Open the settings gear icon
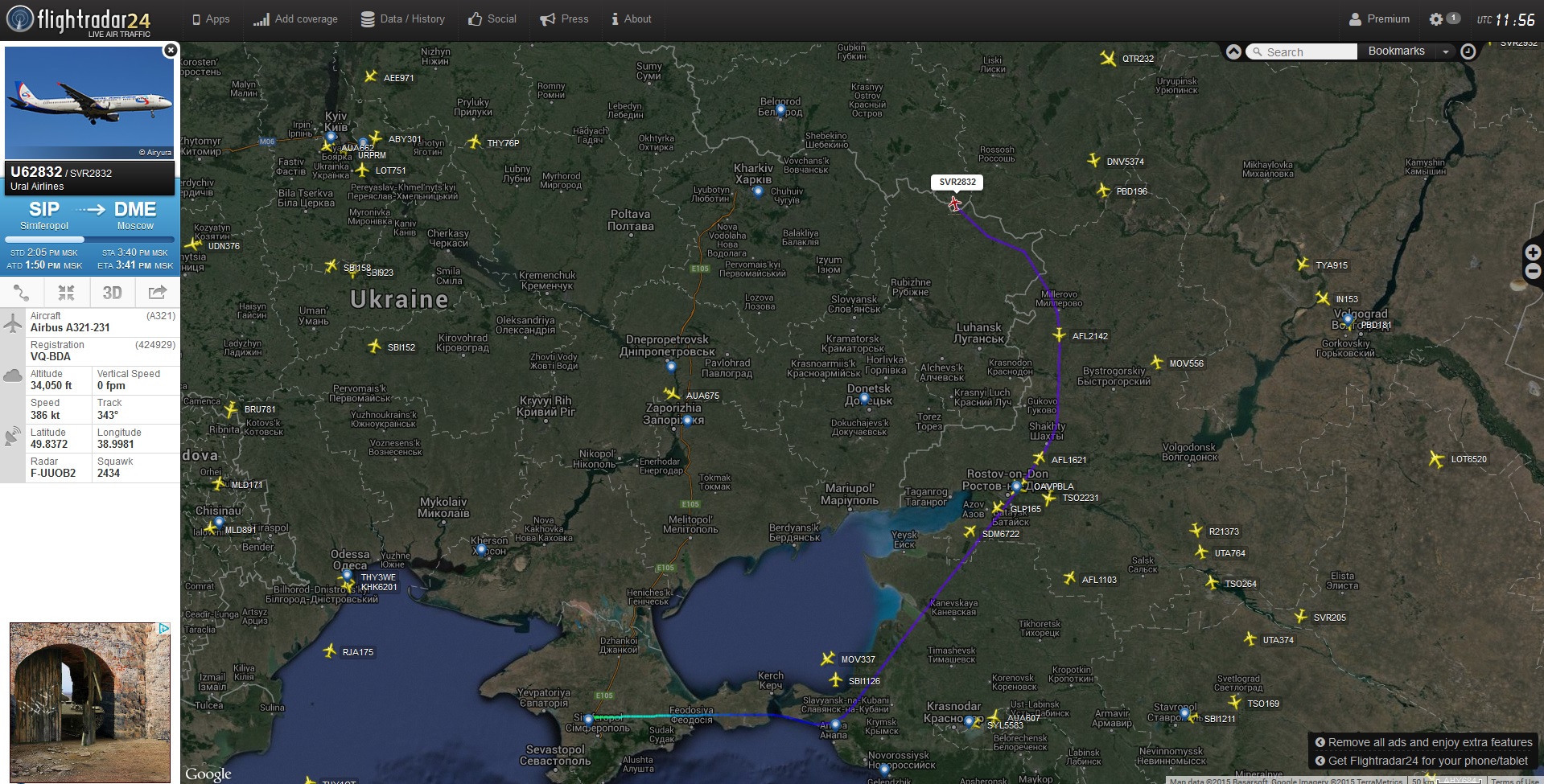 (1436, 19)
